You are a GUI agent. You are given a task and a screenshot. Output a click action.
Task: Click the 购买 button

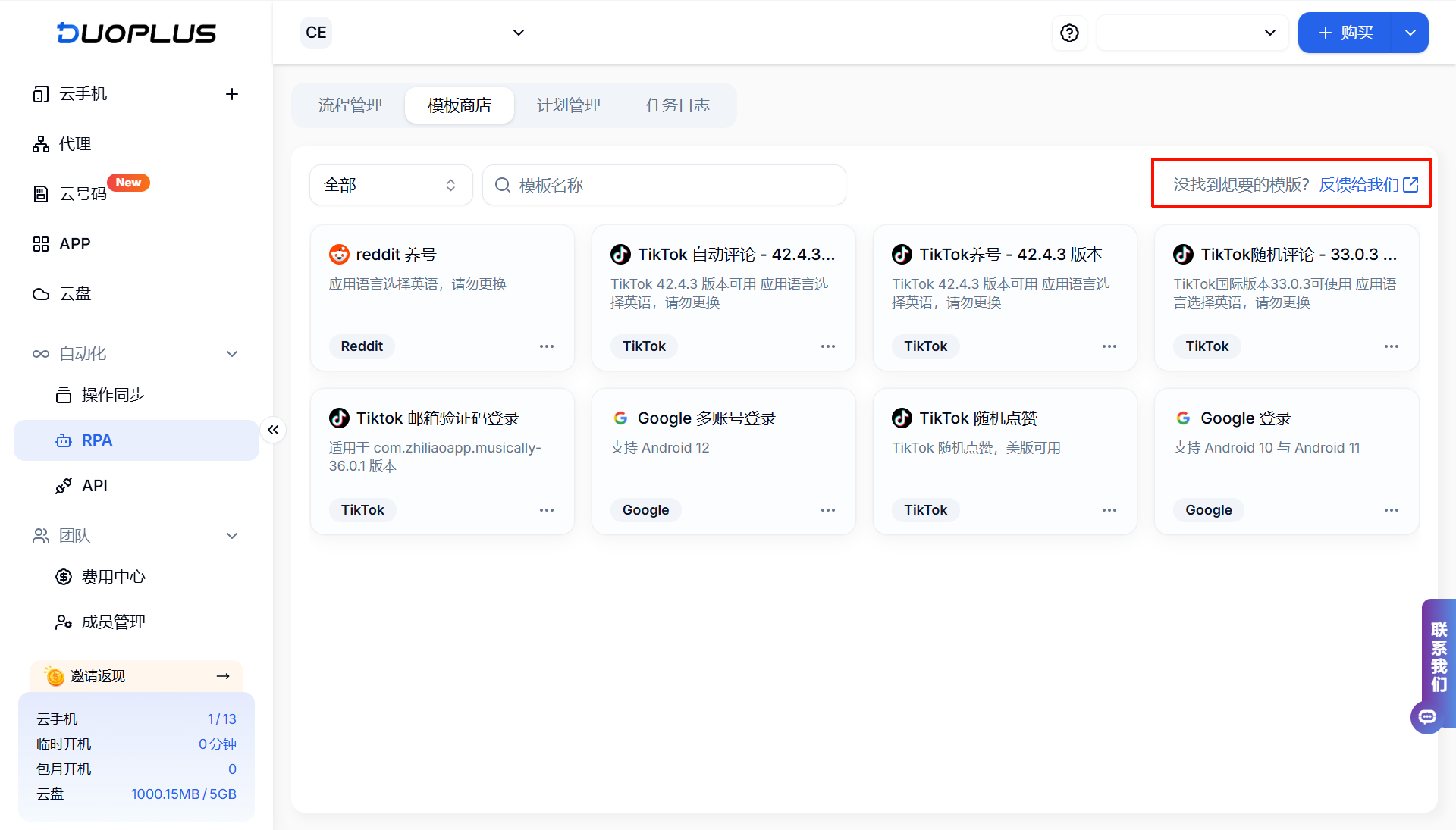pyautogui.click(x=1345, y=33)
